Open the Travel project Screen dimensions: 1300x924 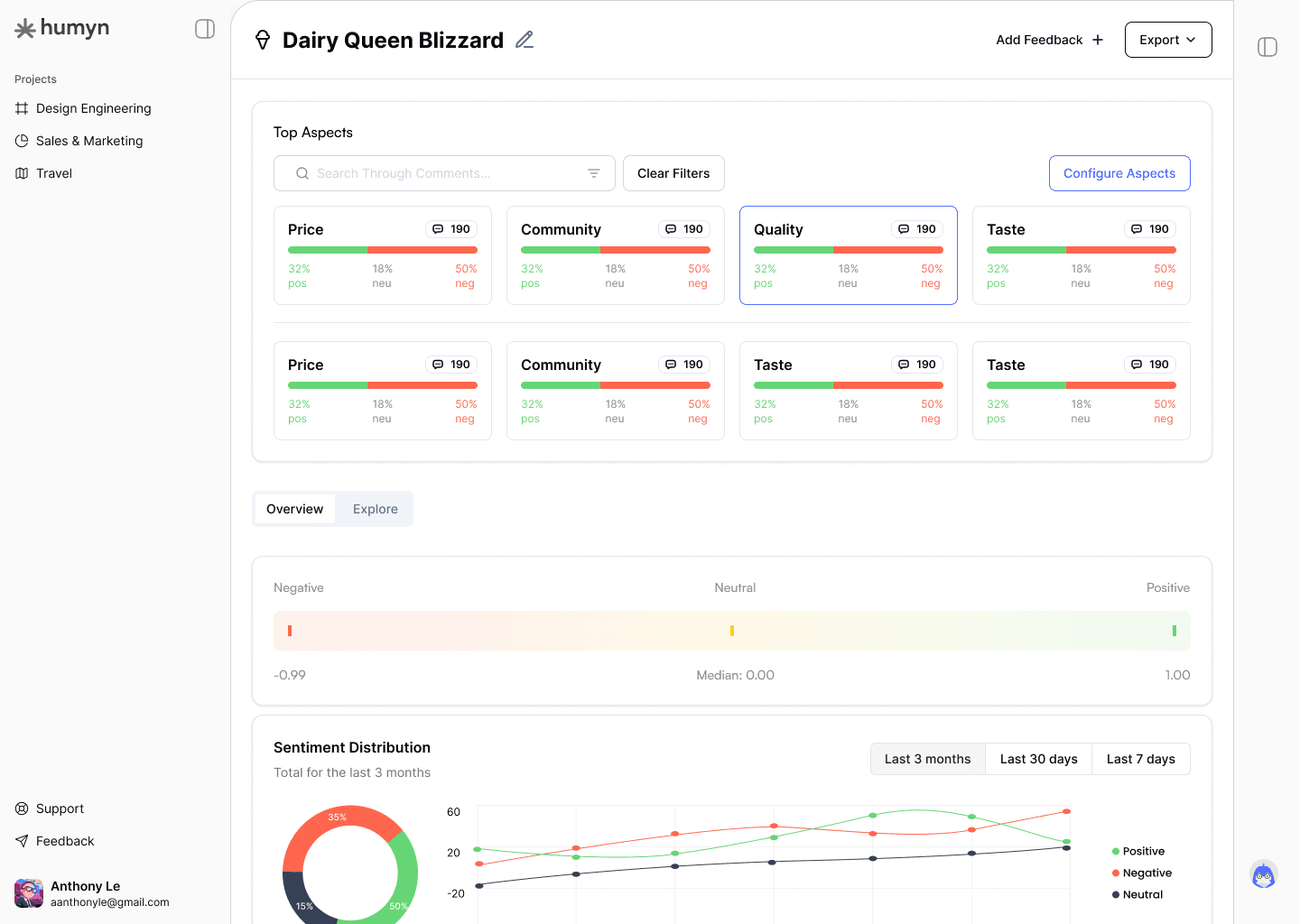point(43,173)
